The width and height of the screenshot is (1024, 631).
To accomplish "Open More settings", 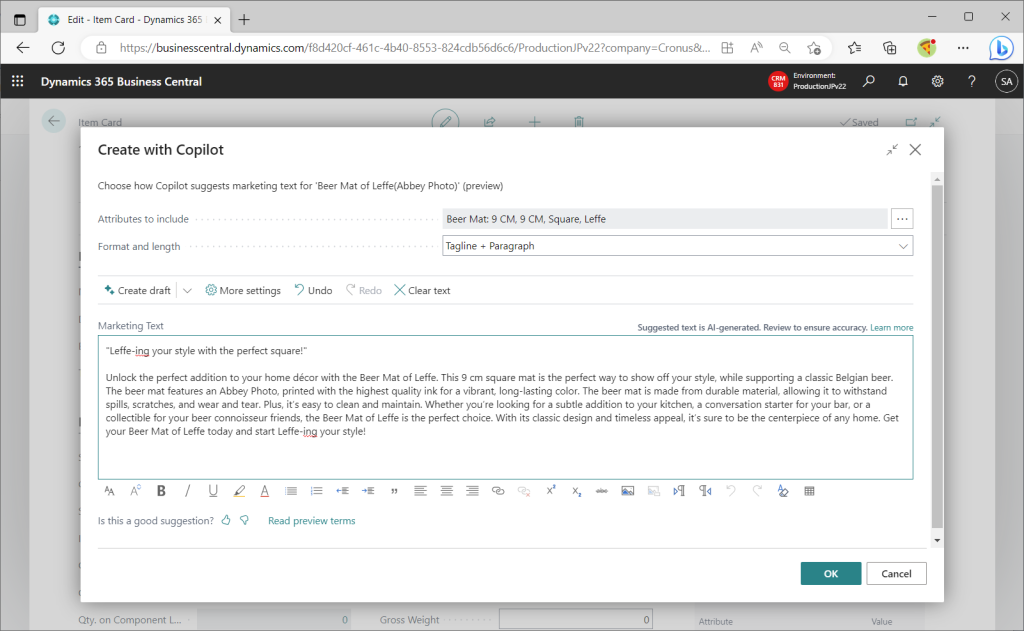I will pos(243,291).
